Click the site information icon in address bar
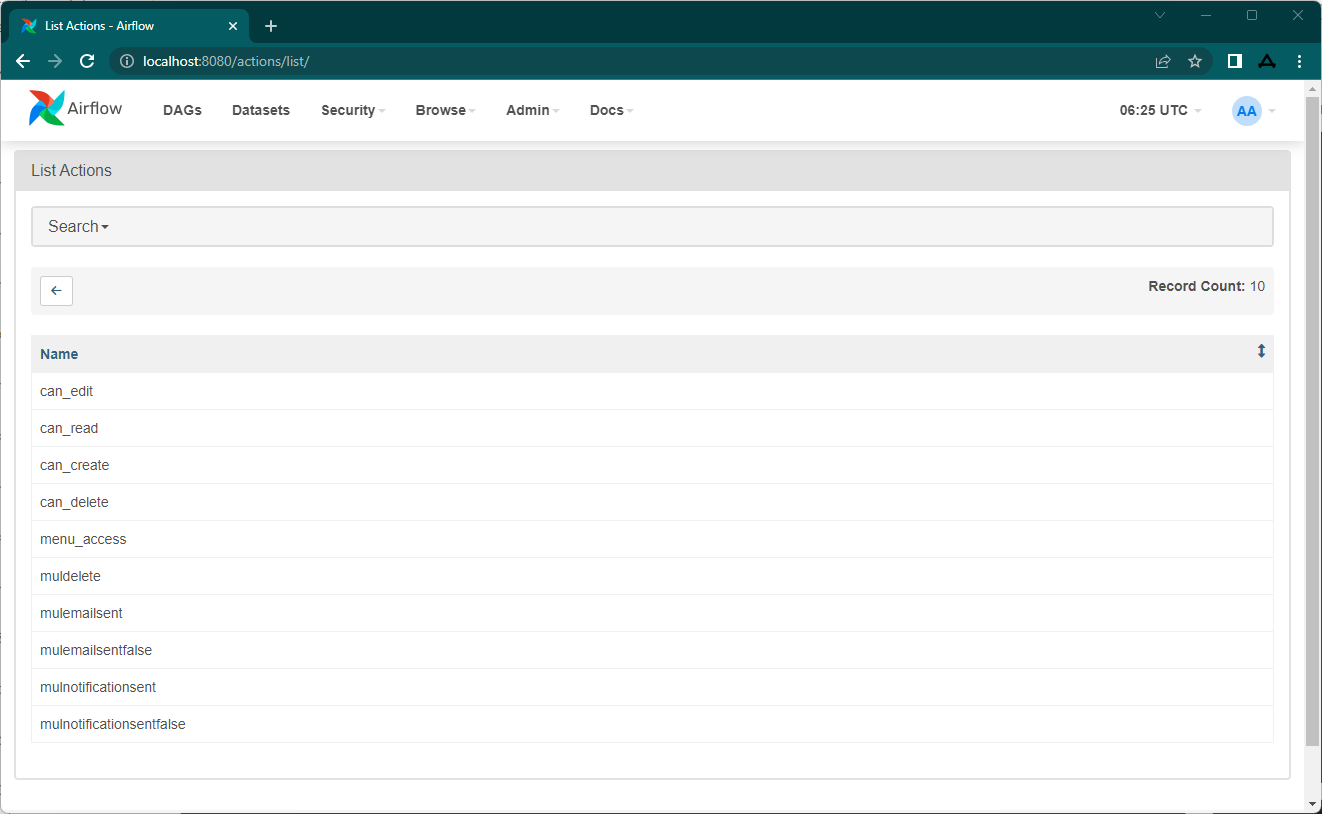The image size is (1322, 814). [x=126, y=61]
